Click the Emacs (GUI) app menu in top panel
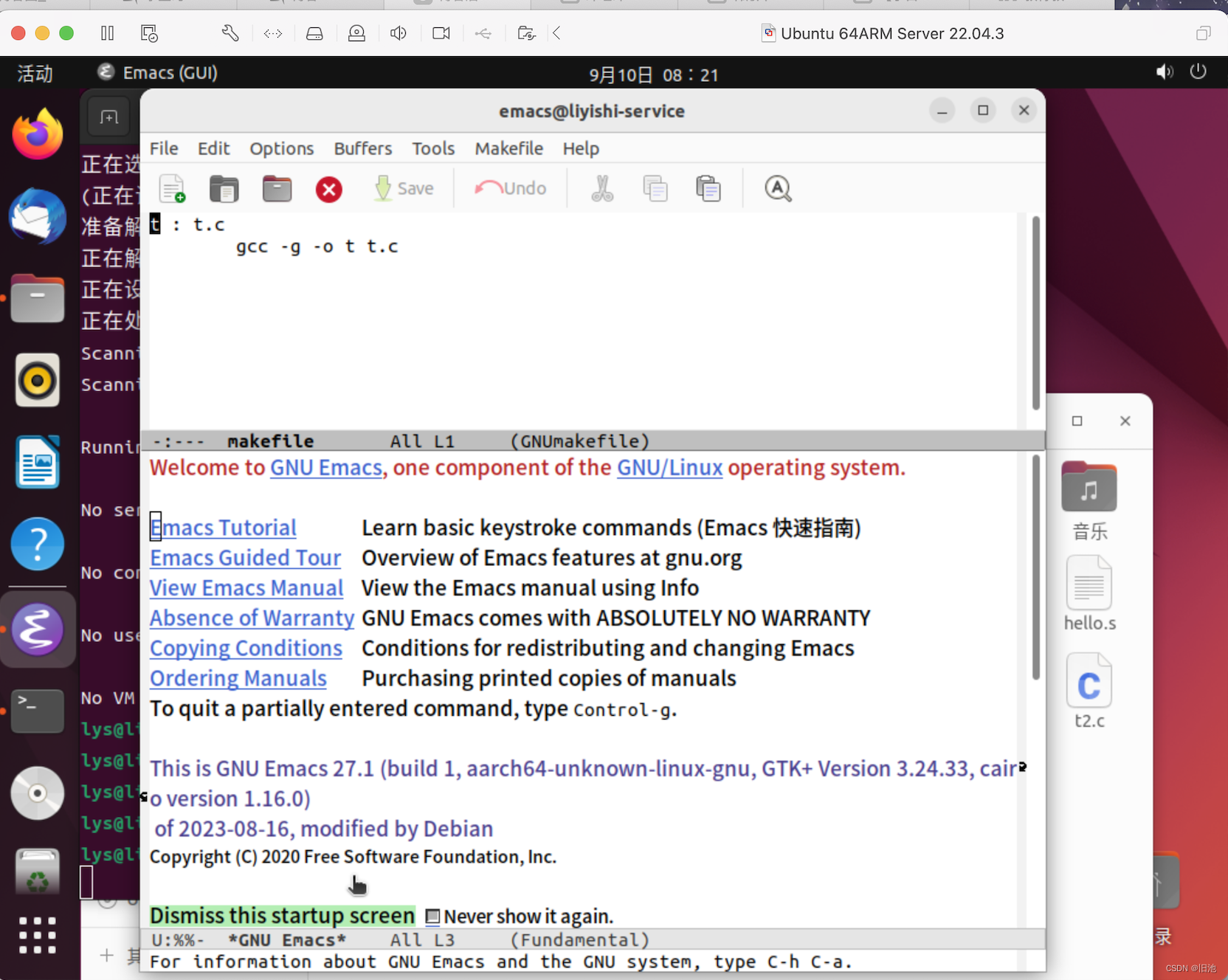The height and width of the screenshot is (980, 1228). click(x=157, y=73)
